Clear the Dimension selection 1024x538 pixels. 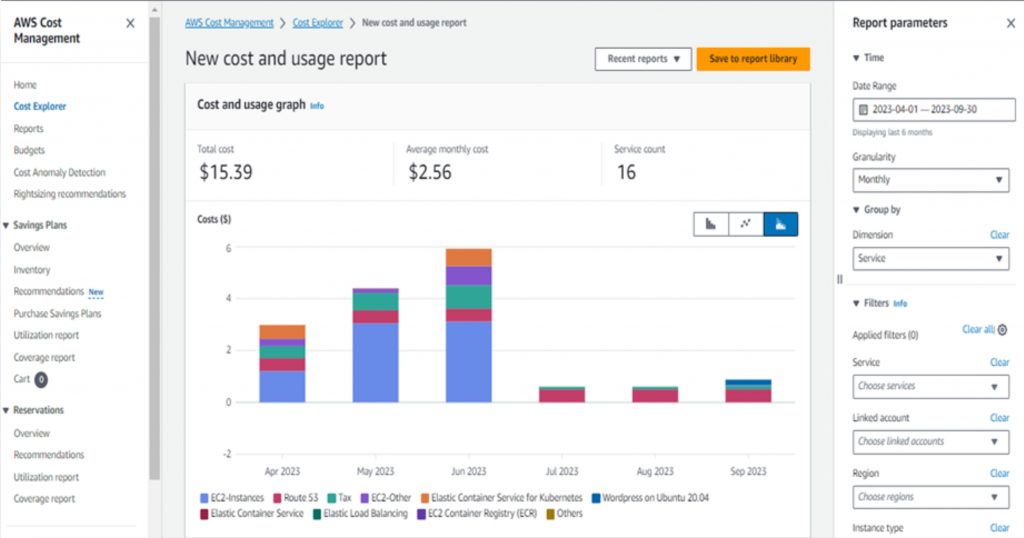(999, 235)
